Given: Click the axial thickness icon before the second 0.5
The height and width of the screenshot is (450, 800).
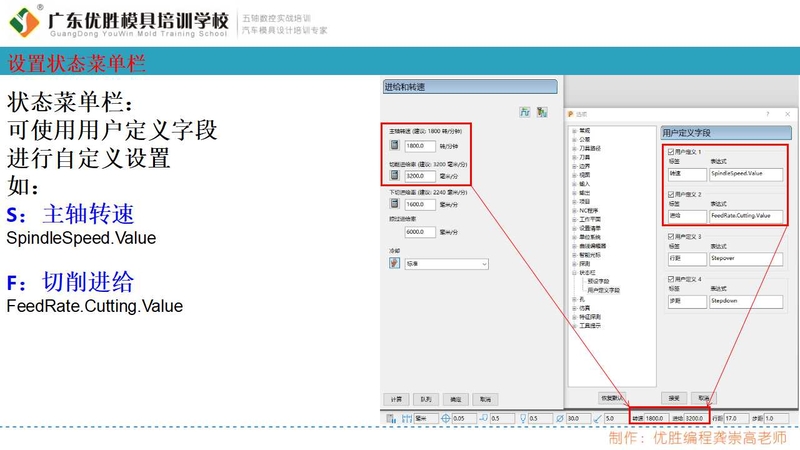Looking at the screenshot, I should click(x=523, y=418).
